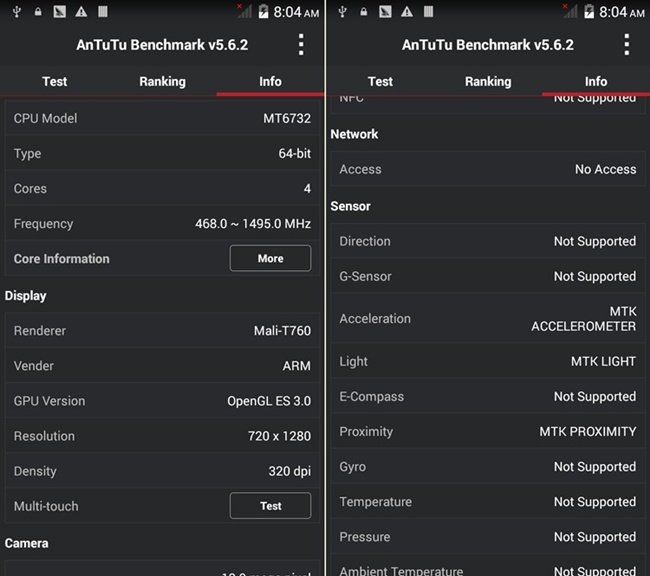The image size is (650, 576).
Task: Tap the USB icon in left status bar
Action: tap(15, 12)
